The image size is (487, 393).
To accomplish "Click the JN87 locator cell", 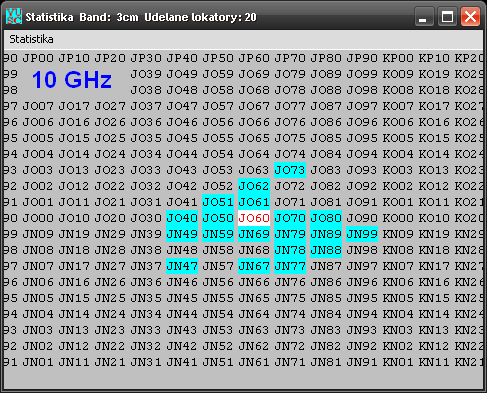I will point(326,266).
